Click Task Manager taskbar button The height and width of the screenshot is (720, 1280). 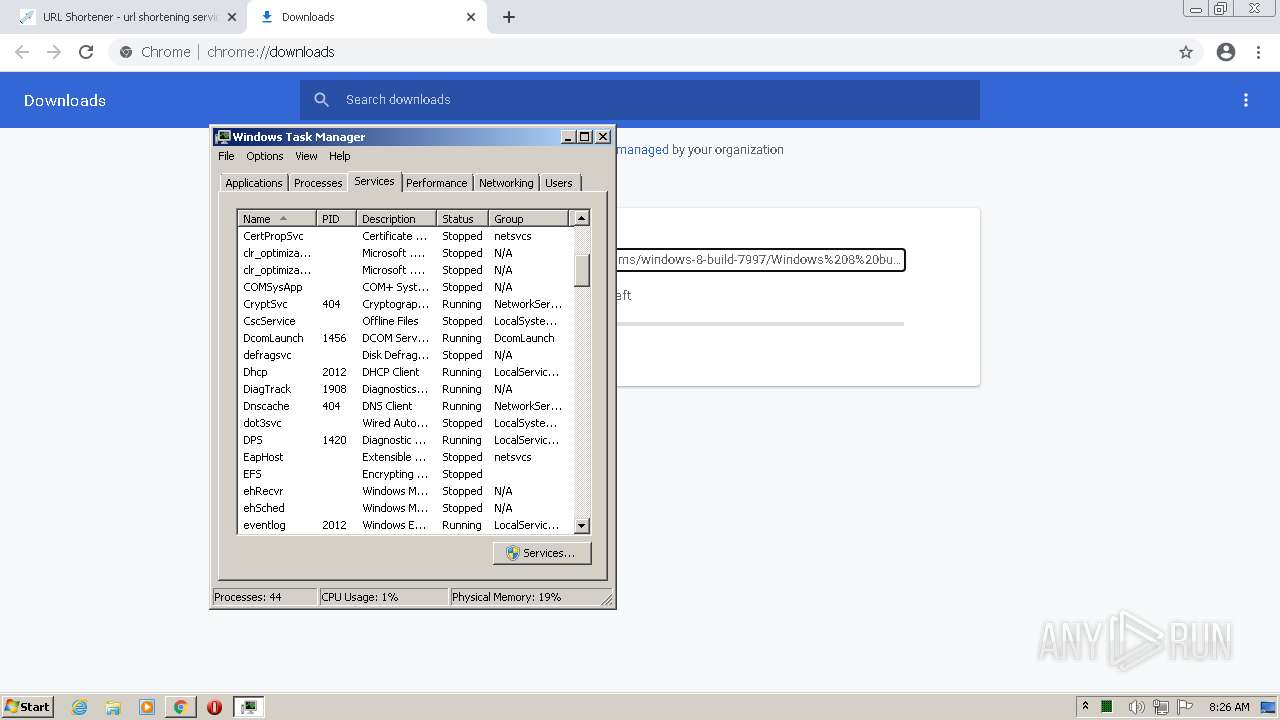(248, 707)
